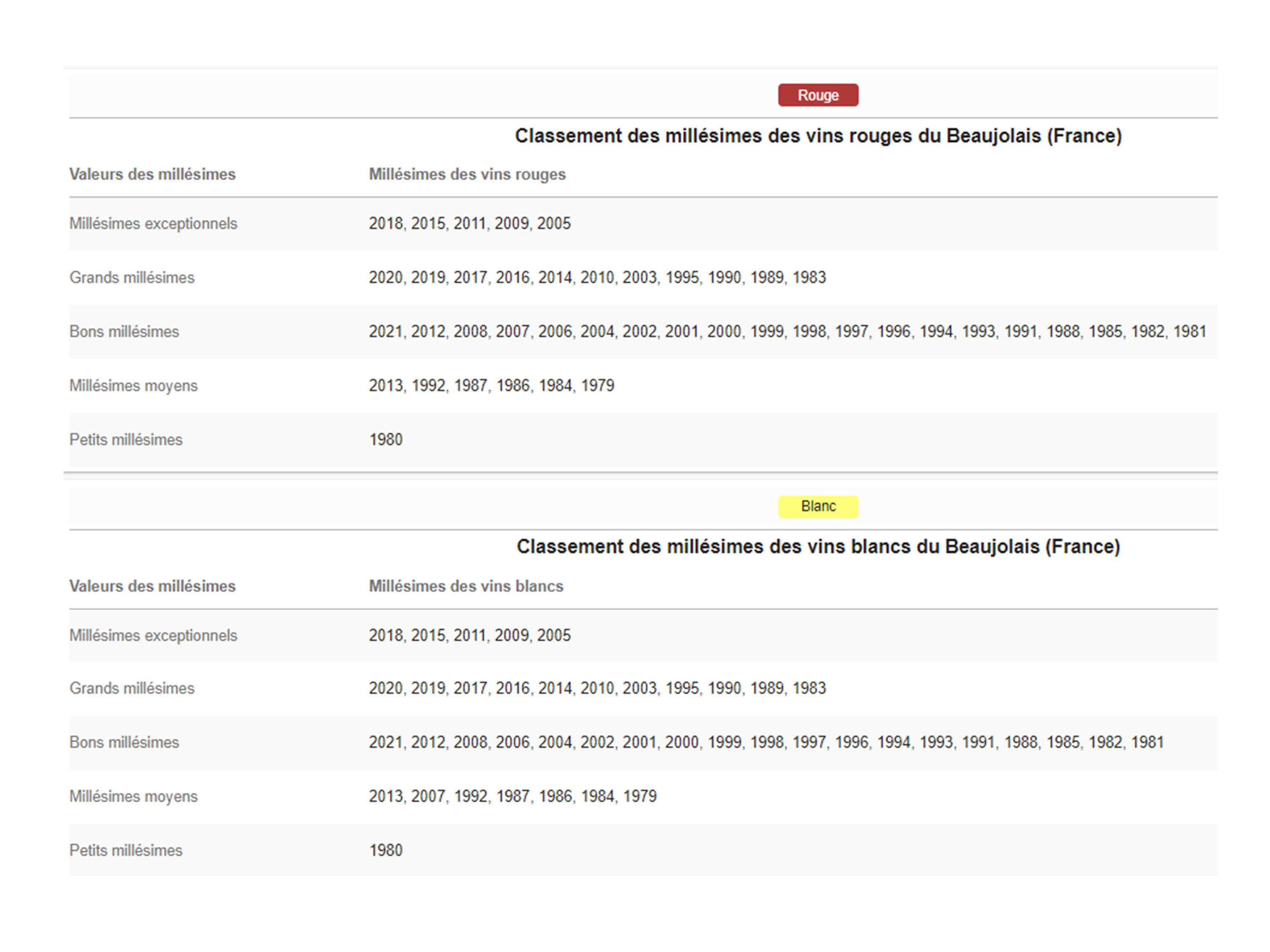Select 'Millésimes moyens' label in red table
1270x952 pixels.
(x=133, y=385)
